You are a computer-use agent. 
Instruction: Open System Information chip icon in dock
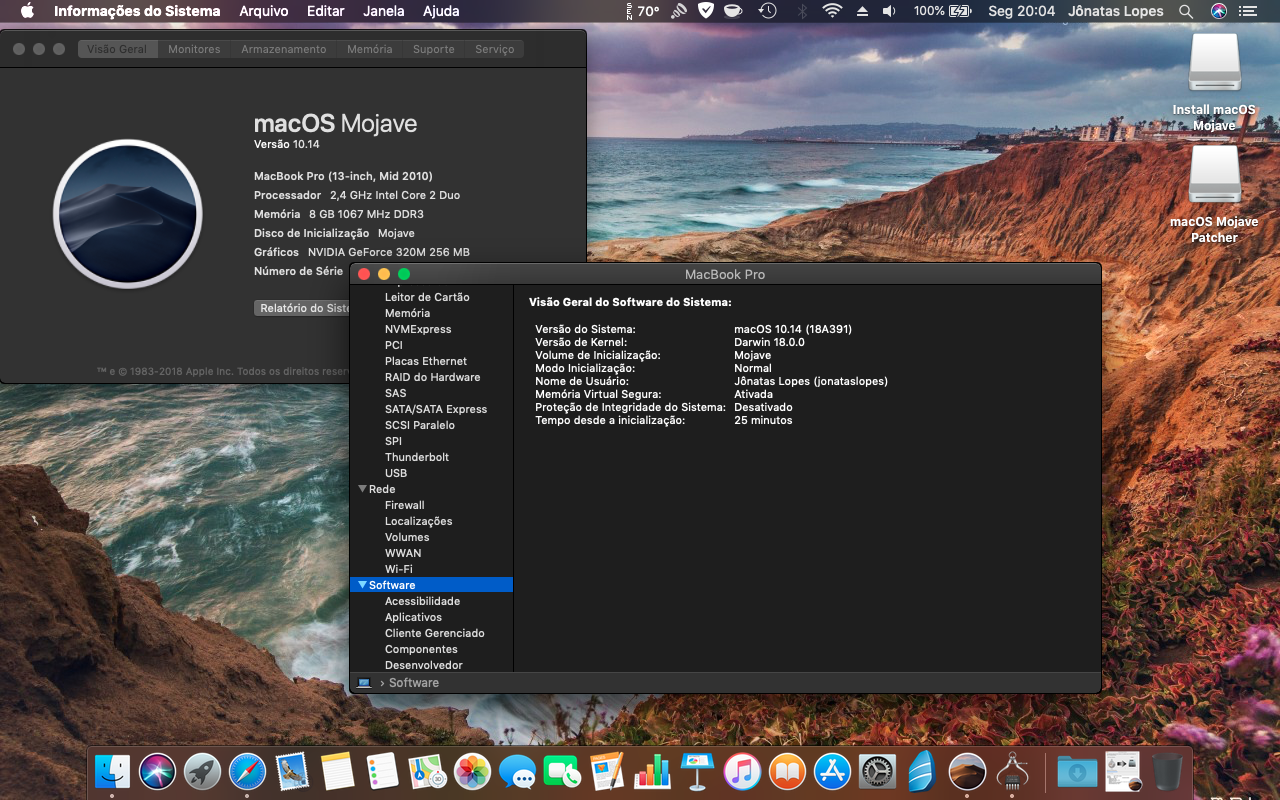pos(1012,771)
